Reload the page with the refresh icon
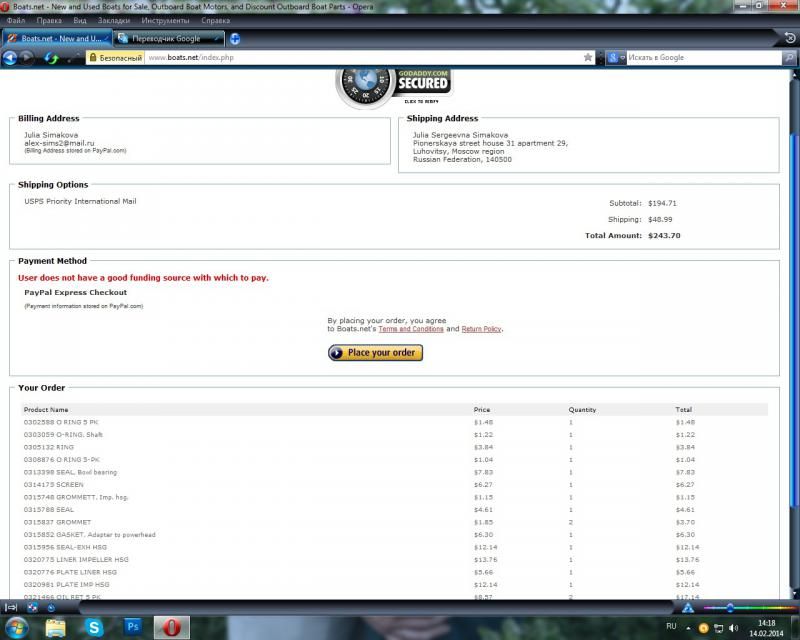800x640 pixels. [50, 58]
